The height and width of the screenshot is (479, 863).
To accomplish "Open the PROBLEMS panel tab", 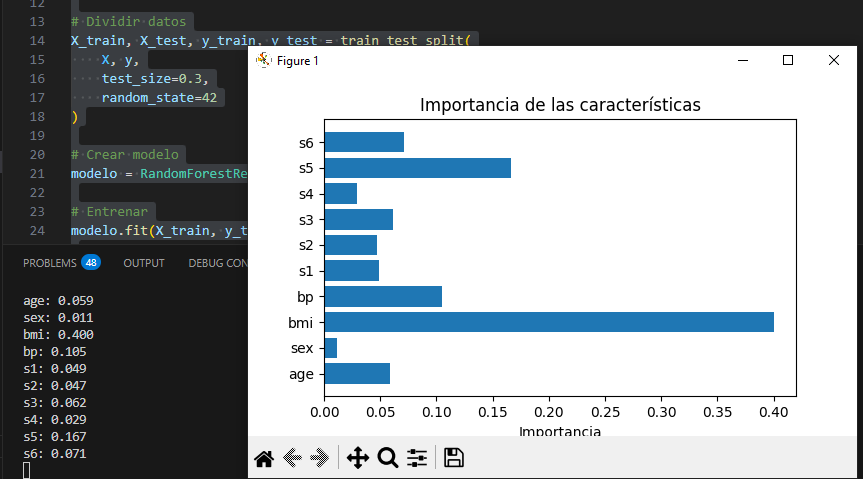I will pyautogui.click(x=50, y=263).
